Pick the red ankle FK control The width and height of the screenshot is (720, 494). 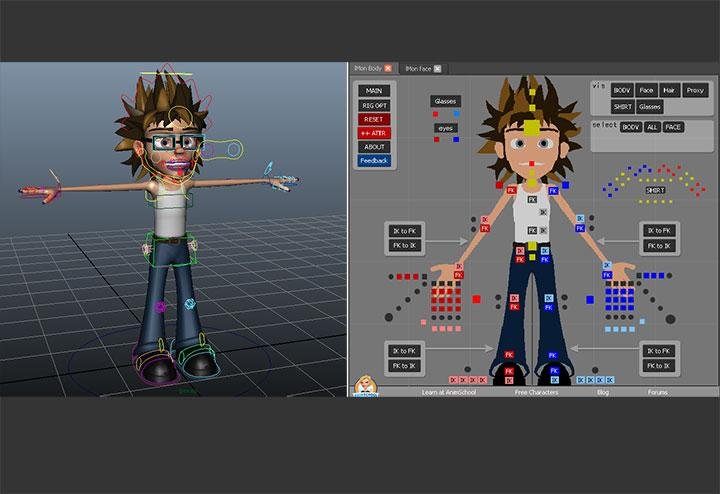[x=509, y=355]
